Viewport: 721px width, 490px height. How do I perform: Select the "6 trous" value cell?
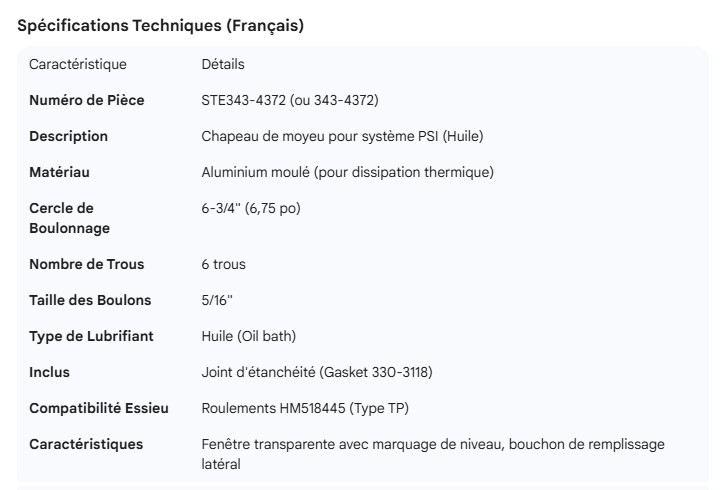pos(223,264)
